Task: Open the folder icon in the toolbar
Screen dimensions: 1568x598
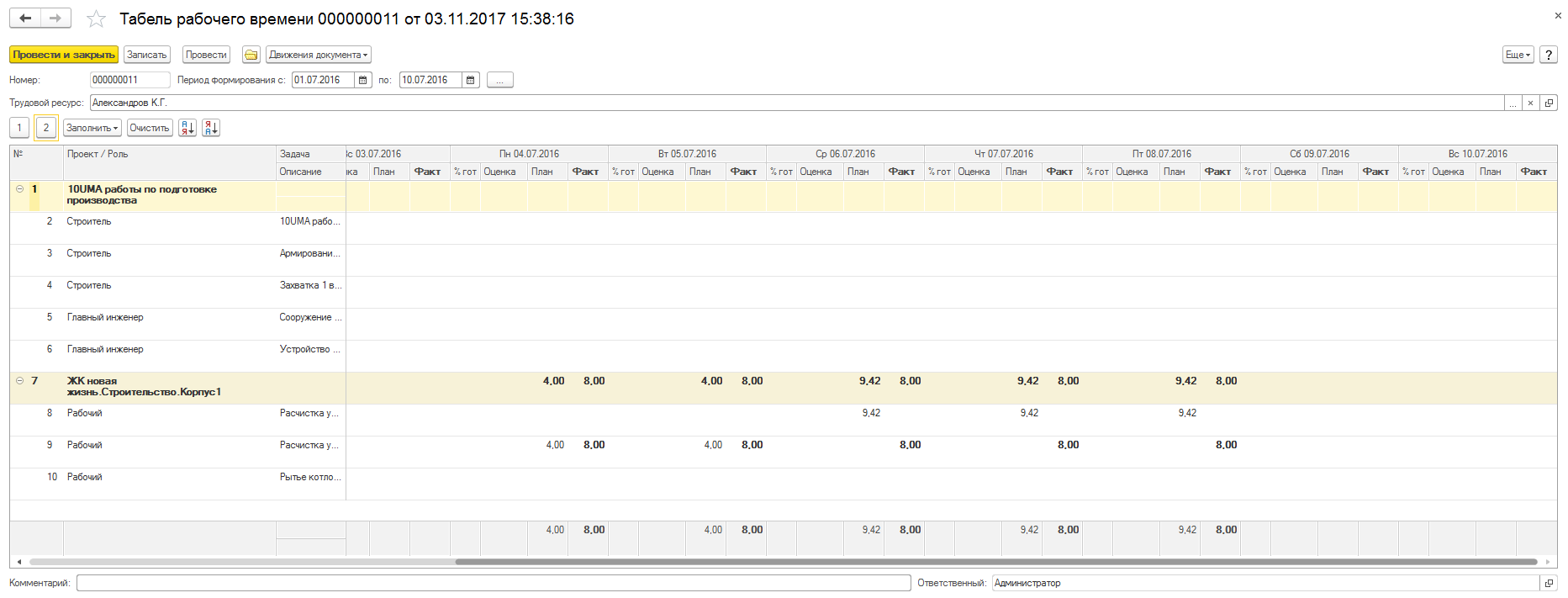Action: [x=251, y=55]
